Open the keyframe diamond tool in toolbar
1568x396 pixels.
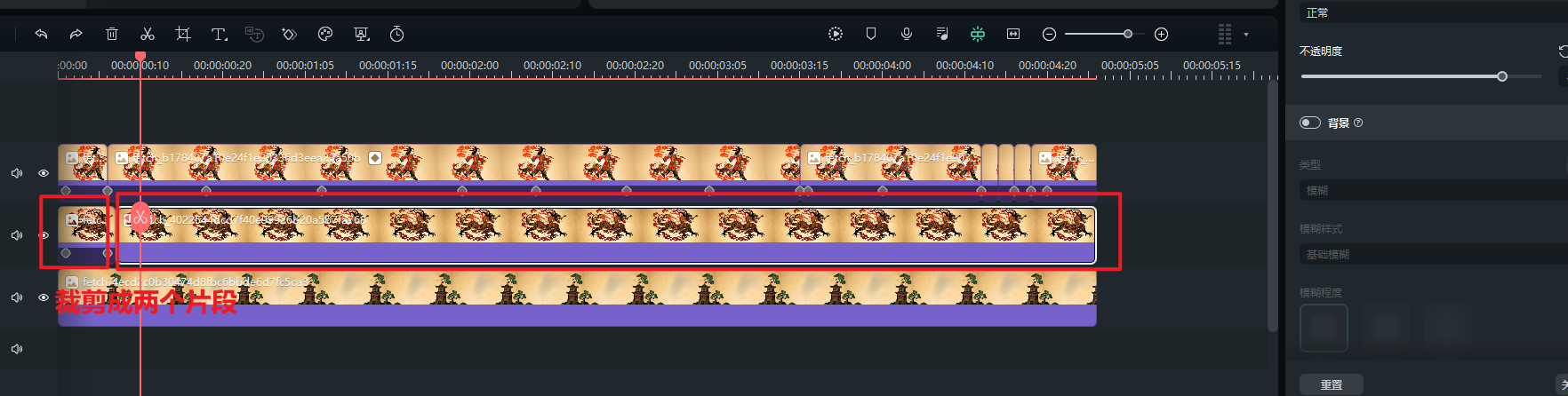pos(290,34)
